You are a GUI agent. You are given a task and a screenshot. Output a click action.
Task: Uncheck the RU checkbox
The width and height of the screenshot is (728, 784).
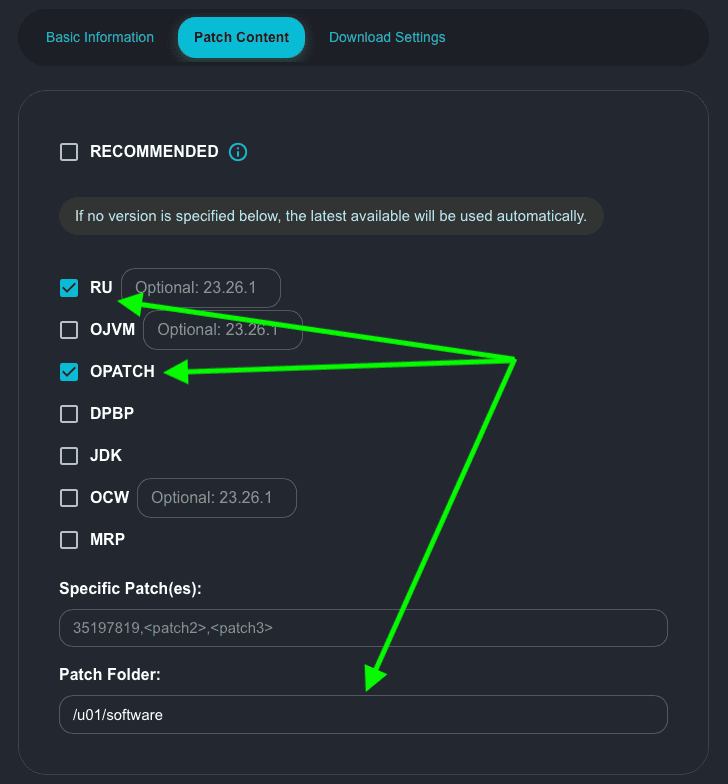tap(69, 288)
